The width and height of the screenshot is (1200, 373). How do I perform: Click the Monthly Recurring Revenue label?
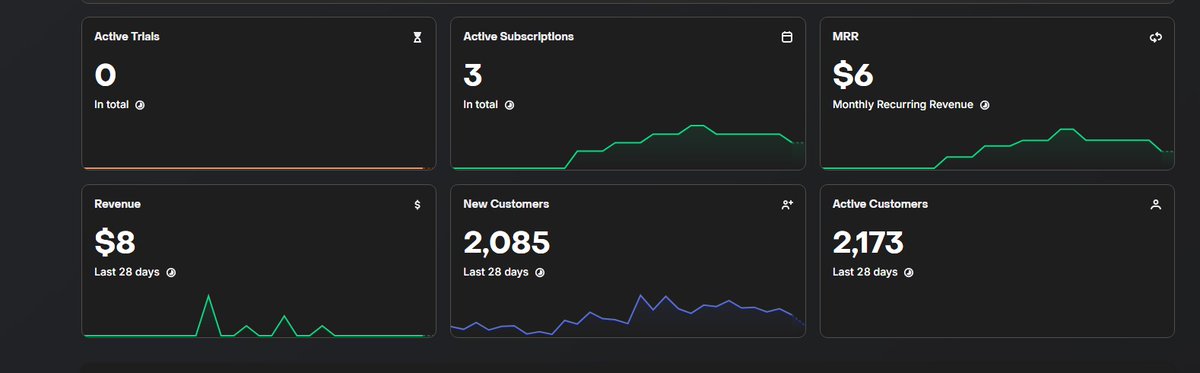coord(903,104)
